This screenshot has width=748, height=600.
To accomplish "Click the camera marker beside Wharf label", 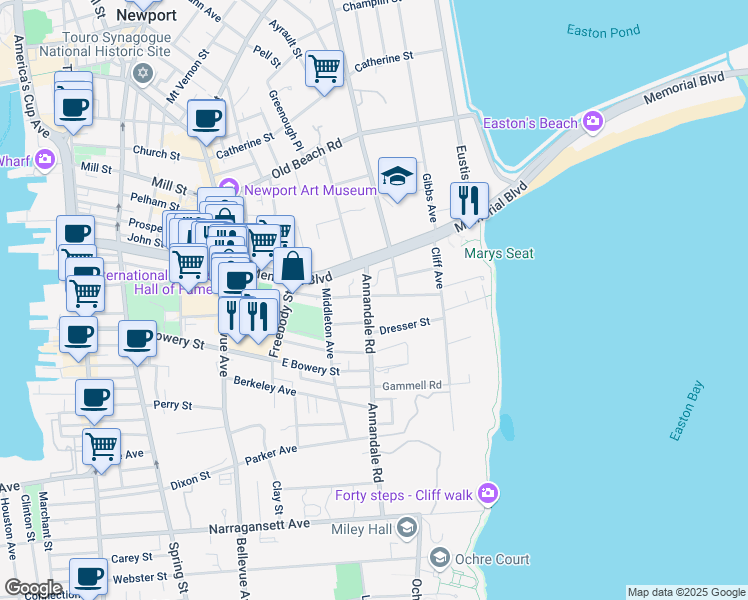I will coord(45,159).
